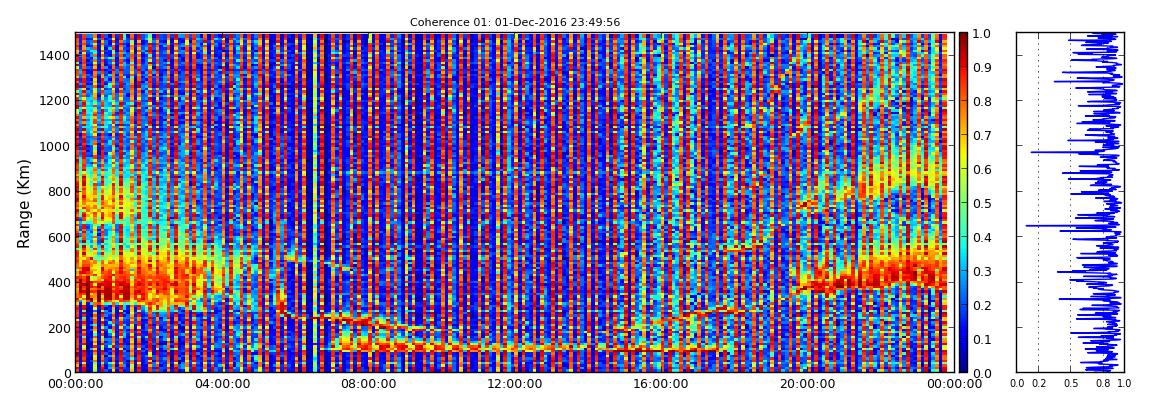Viewport: 1150px width, 407px height.
Task: Click the colorbar 0.7 tick label
Action: [981, 136]
